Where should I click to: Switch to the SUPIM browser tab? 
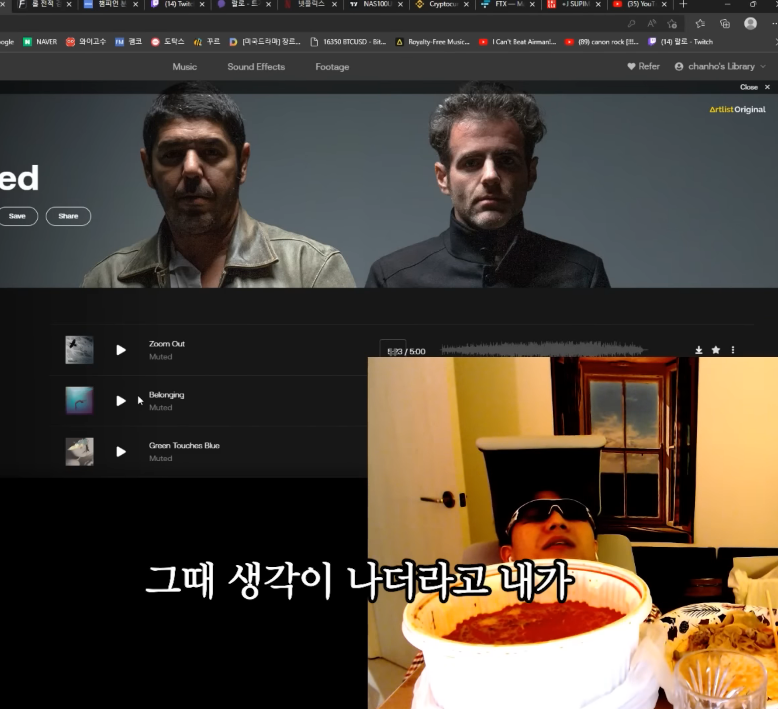pyautogui.click(x=574, y=4)
